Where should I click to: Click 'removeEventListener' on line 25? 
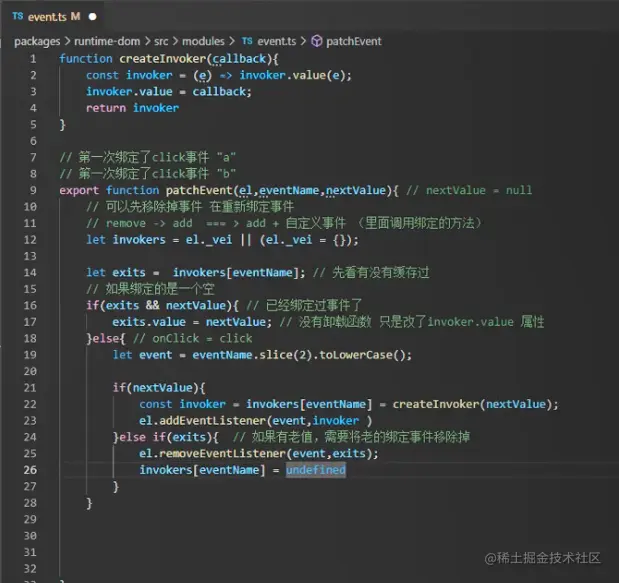(222, 454)
